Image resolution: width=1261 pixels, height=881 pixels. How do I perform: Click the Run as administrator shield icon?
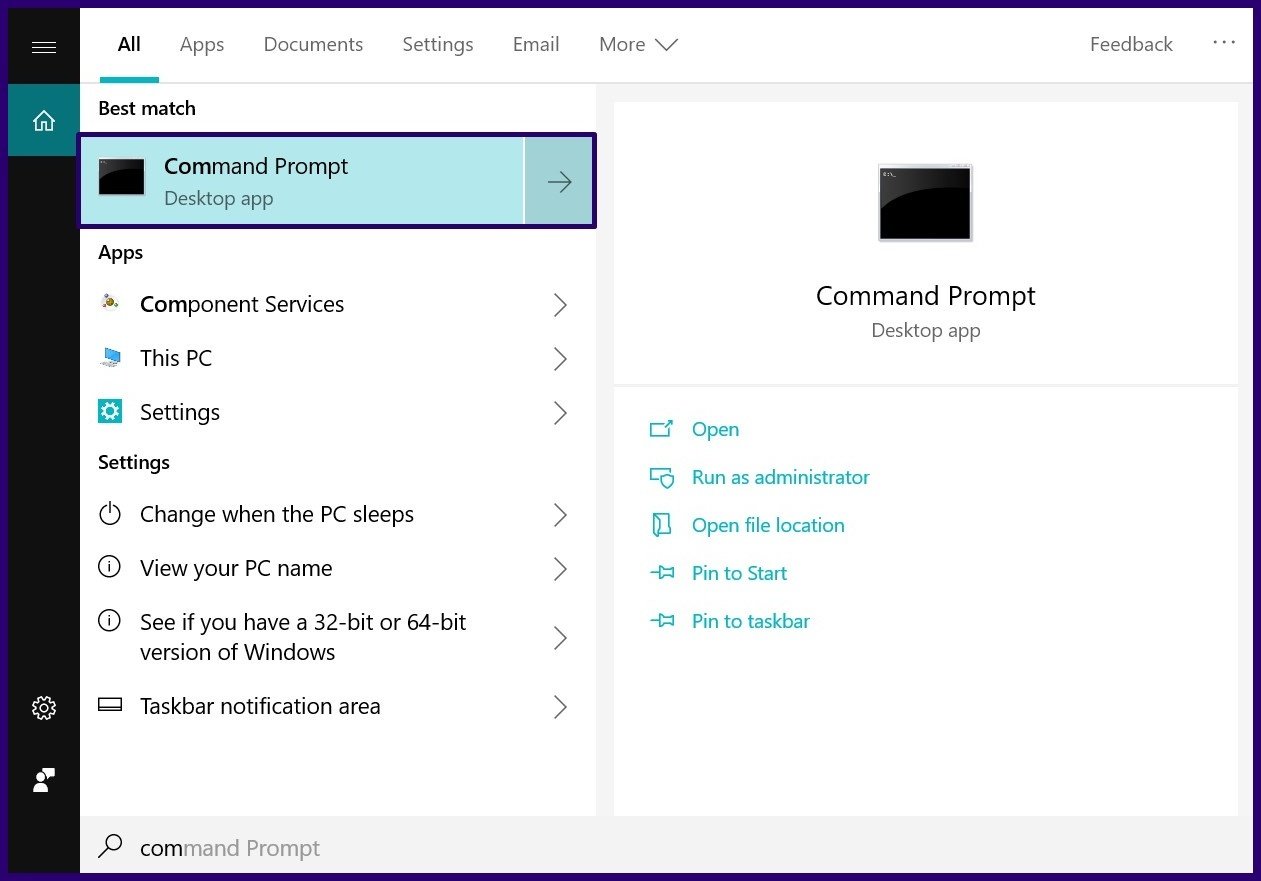pos(661,477)
